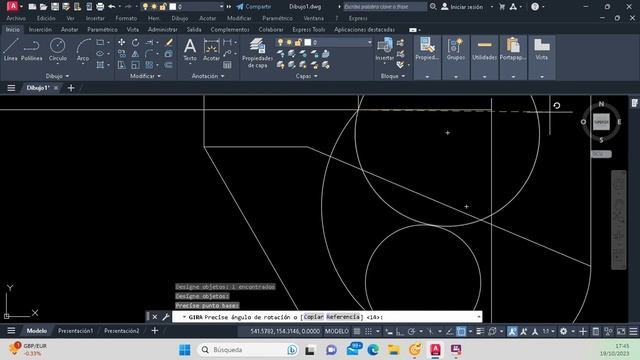Toggle object snap (highlighted square) in status bar
The height and width of the screenshot is (360, 640).
[461, 331]
